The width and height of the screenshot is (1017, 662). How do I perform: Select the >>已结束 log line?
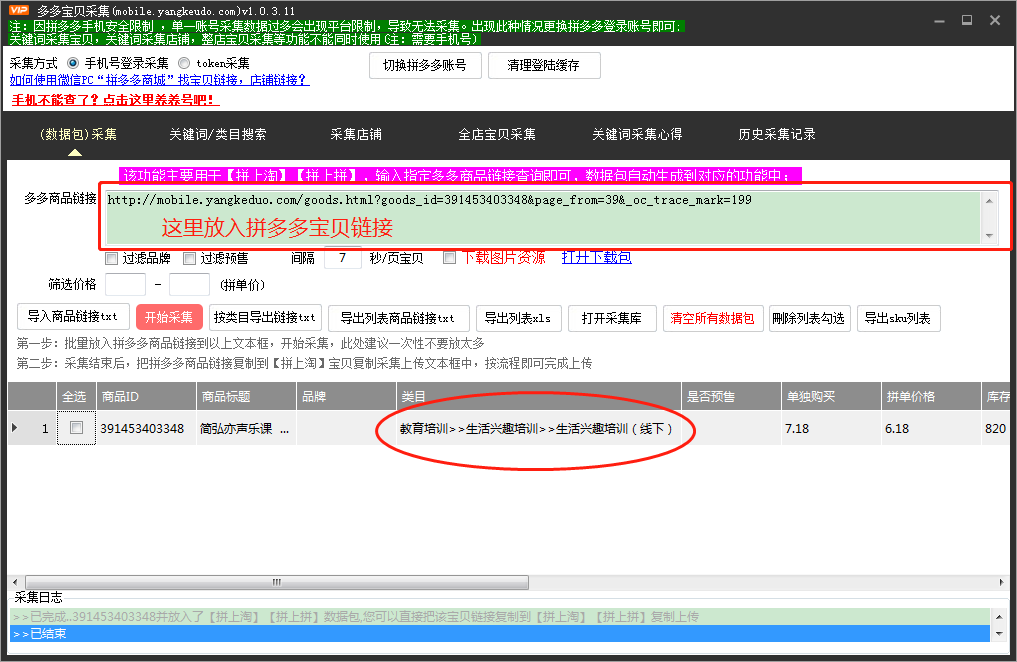(500, 633)
